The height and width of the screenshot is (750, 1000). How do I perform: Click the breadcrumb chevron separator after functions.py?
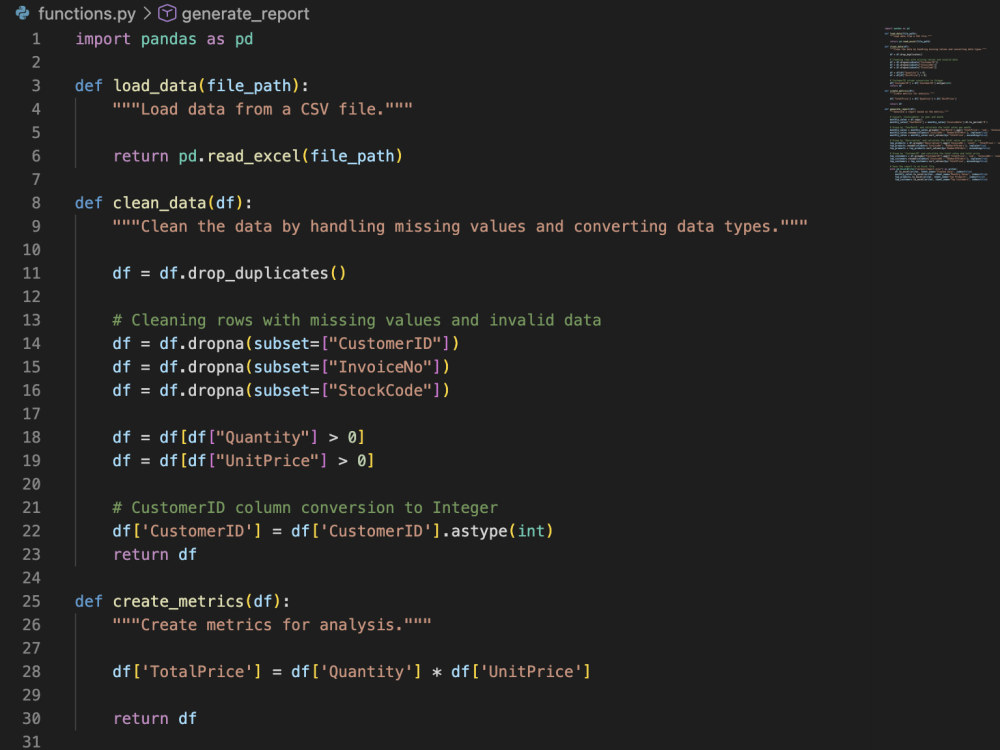(147, 13)
